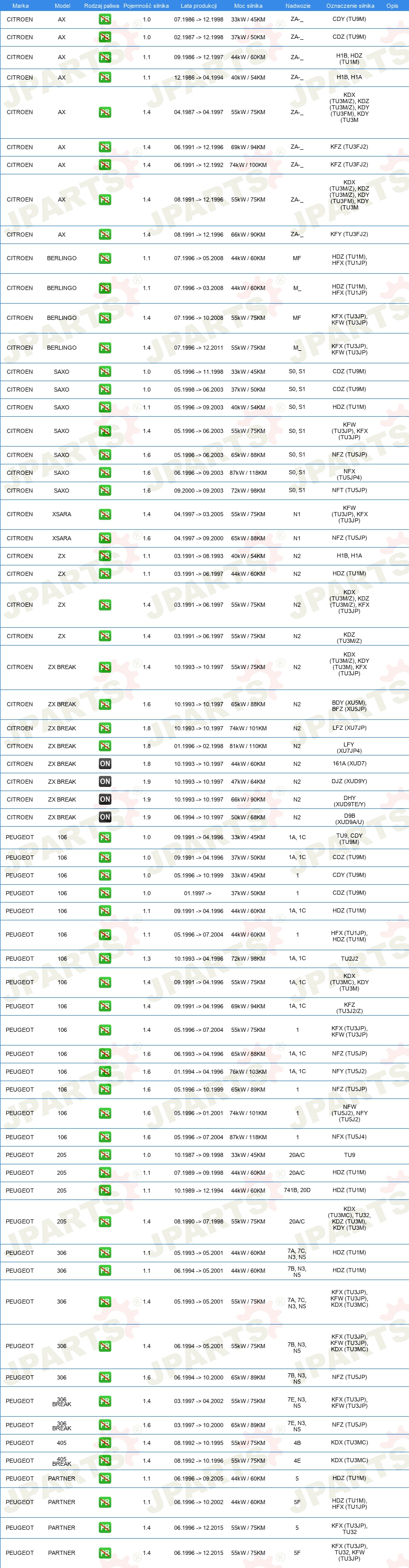Click diesel ON icon for D9B (XUD9A/U) row
The height and width of the screenshot is (1568, 409).
pyautogui.click(x=105, y=817)
